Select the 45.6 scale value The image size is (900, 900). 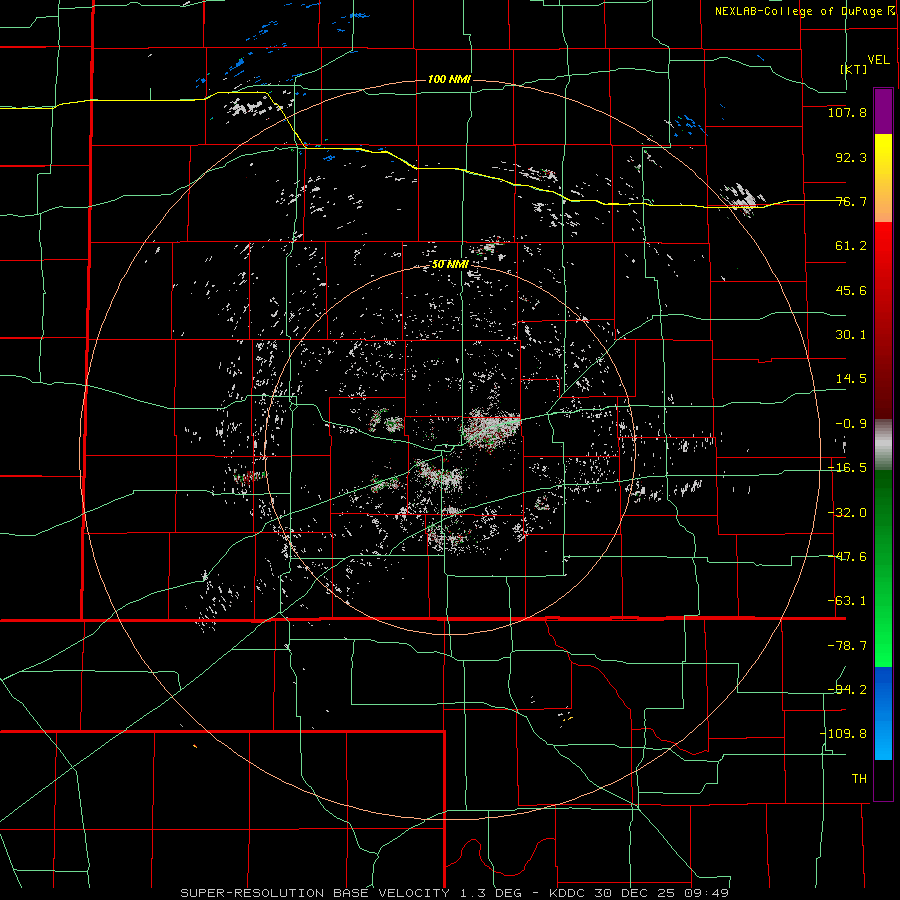[x=851, y=290]
